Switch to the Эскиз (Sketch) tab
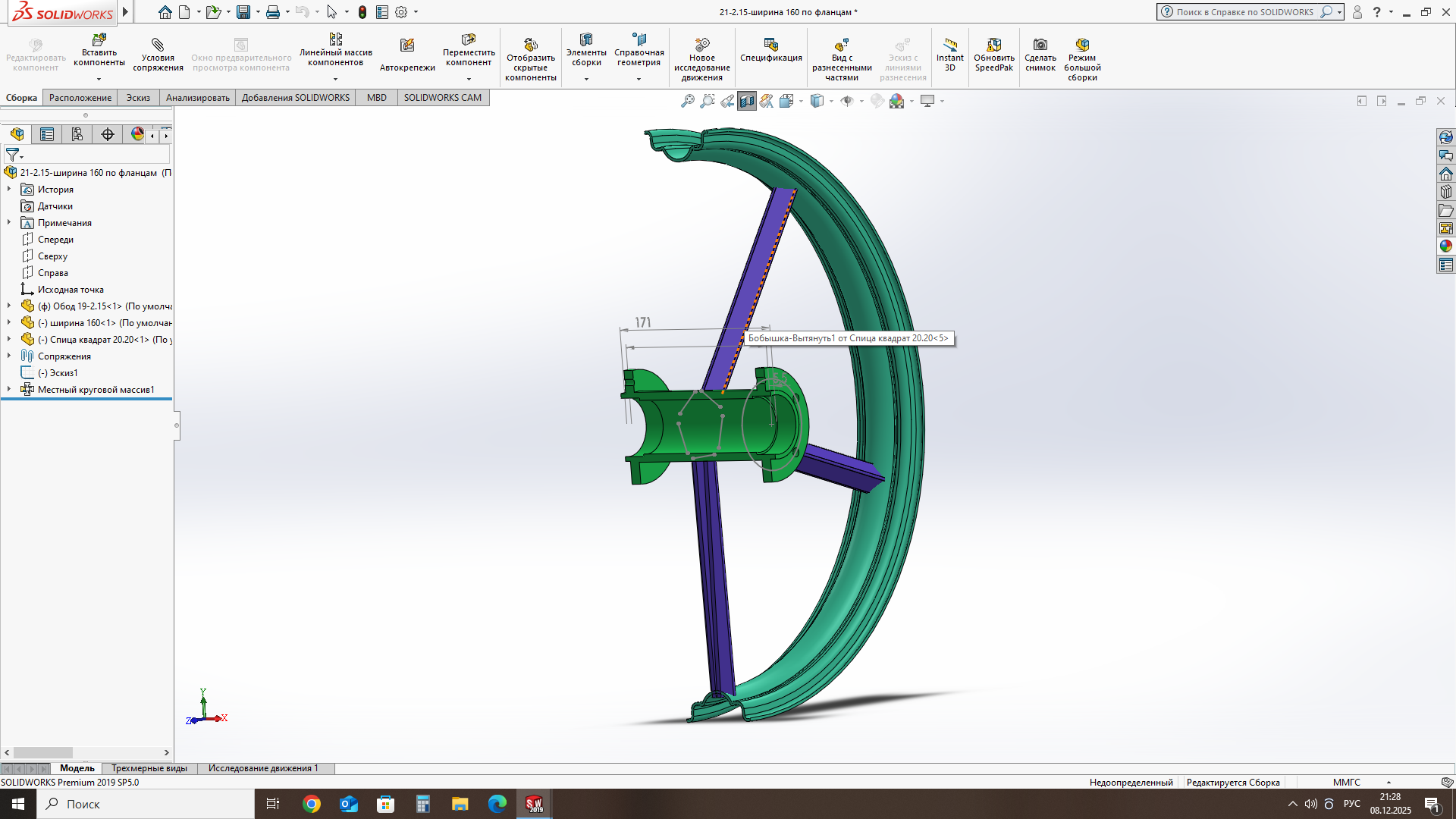This screenshot has height=819, width=1456. coord(138,98)
